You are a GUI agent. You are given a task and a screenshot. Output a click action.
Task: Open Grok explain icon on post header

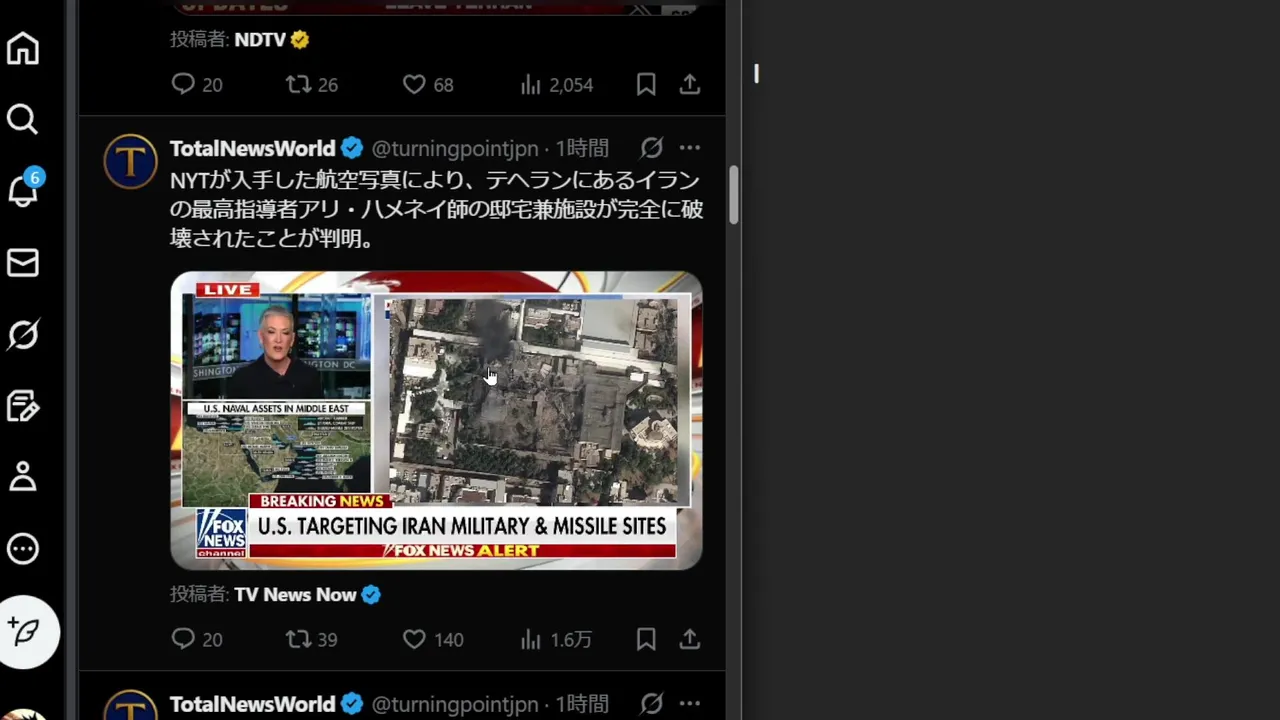(652, 148)
